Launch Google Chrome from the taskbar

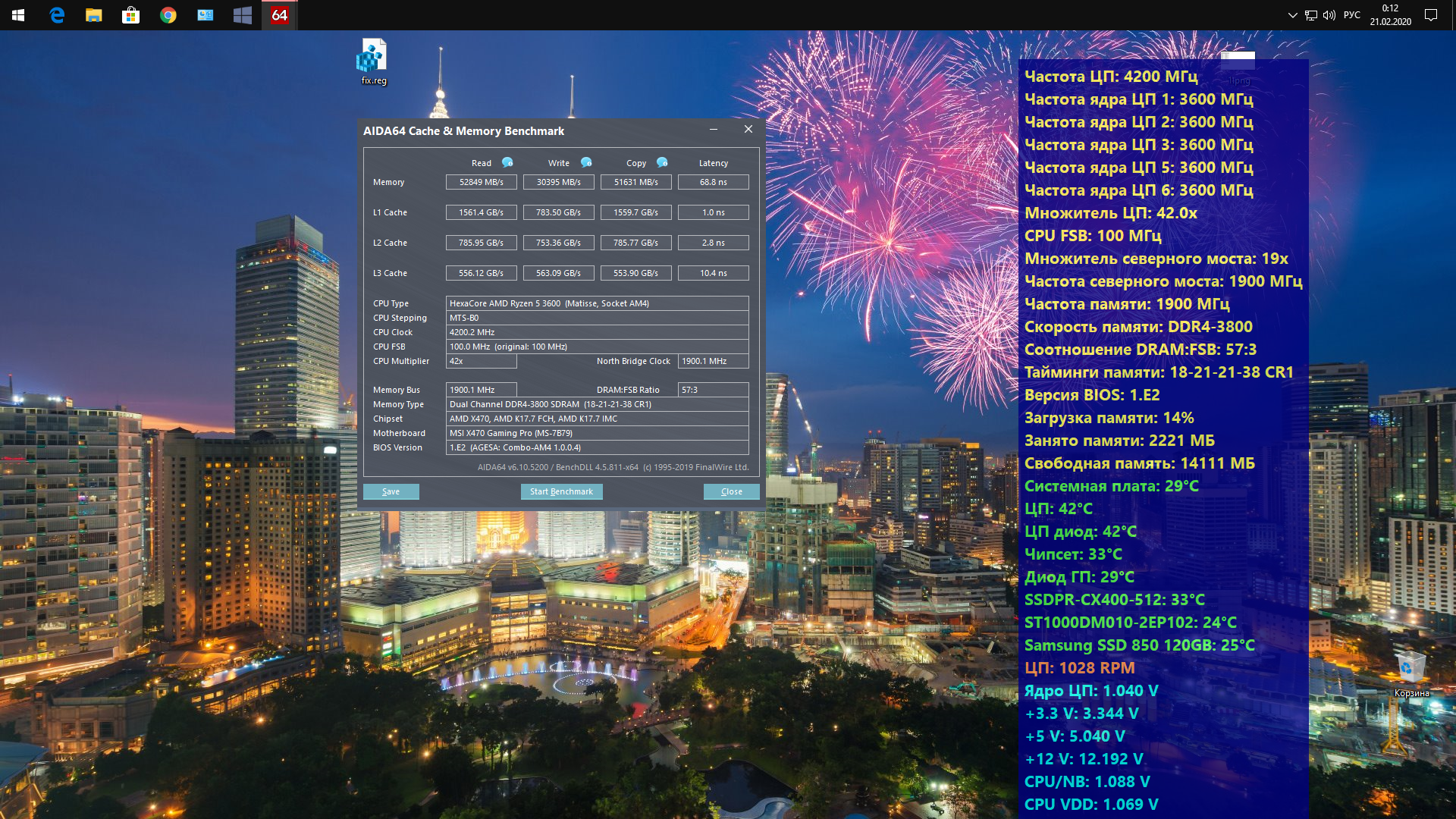[x=168, y=15]
